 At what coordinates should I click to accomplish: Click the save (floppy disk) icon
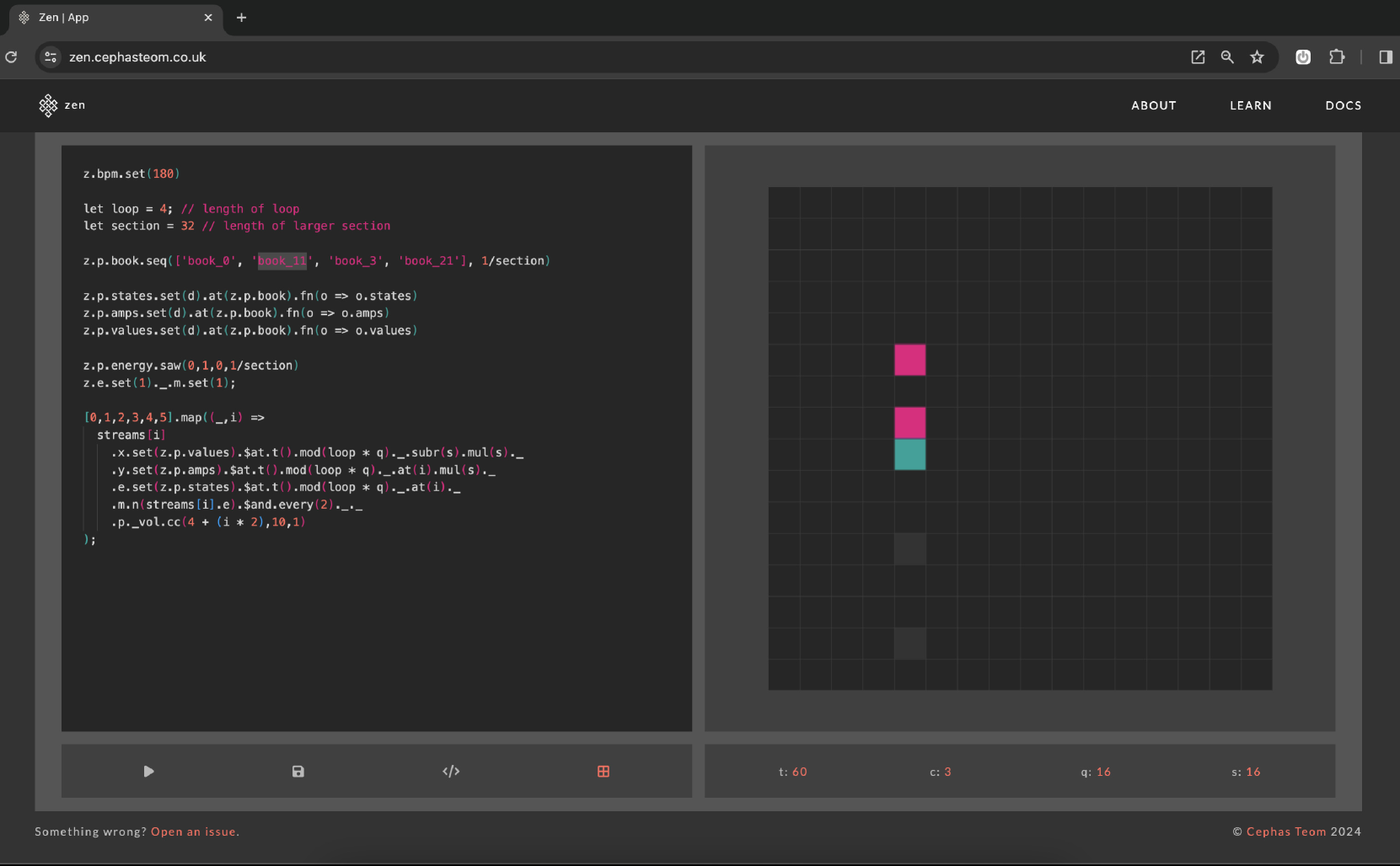298,772
